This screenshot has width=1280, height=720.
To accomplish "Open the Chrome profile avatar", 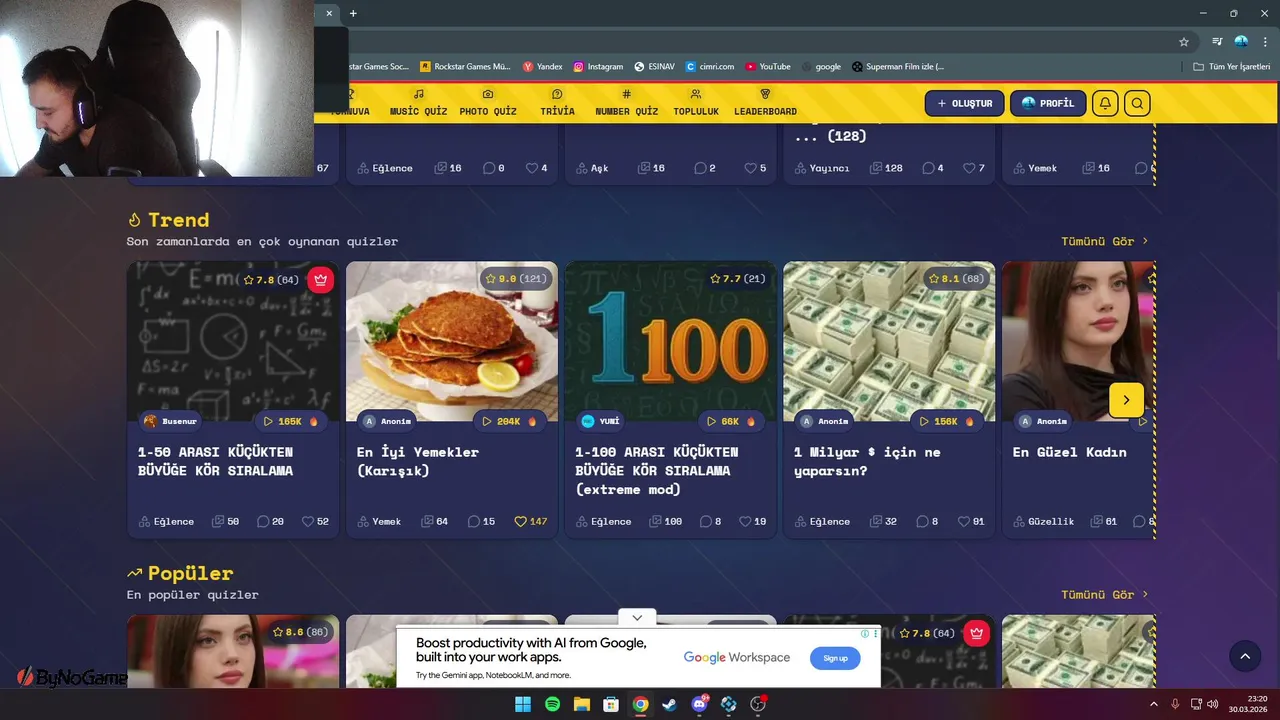I will coord(1241,42).
